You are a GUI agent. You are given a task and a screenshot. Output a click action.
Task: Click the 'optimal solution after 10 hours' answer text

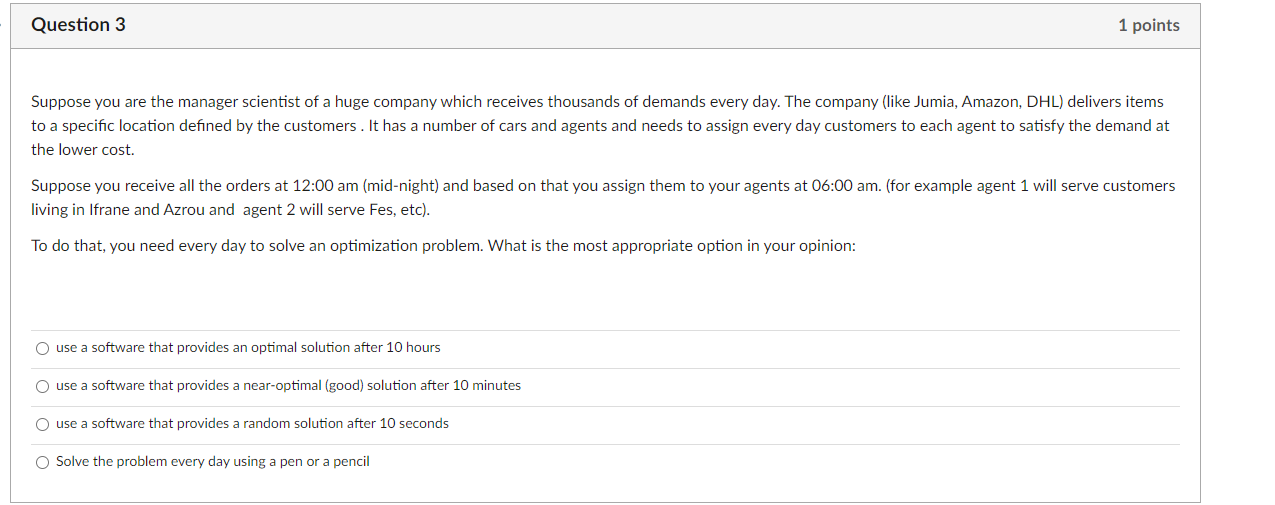click(248, 347)
